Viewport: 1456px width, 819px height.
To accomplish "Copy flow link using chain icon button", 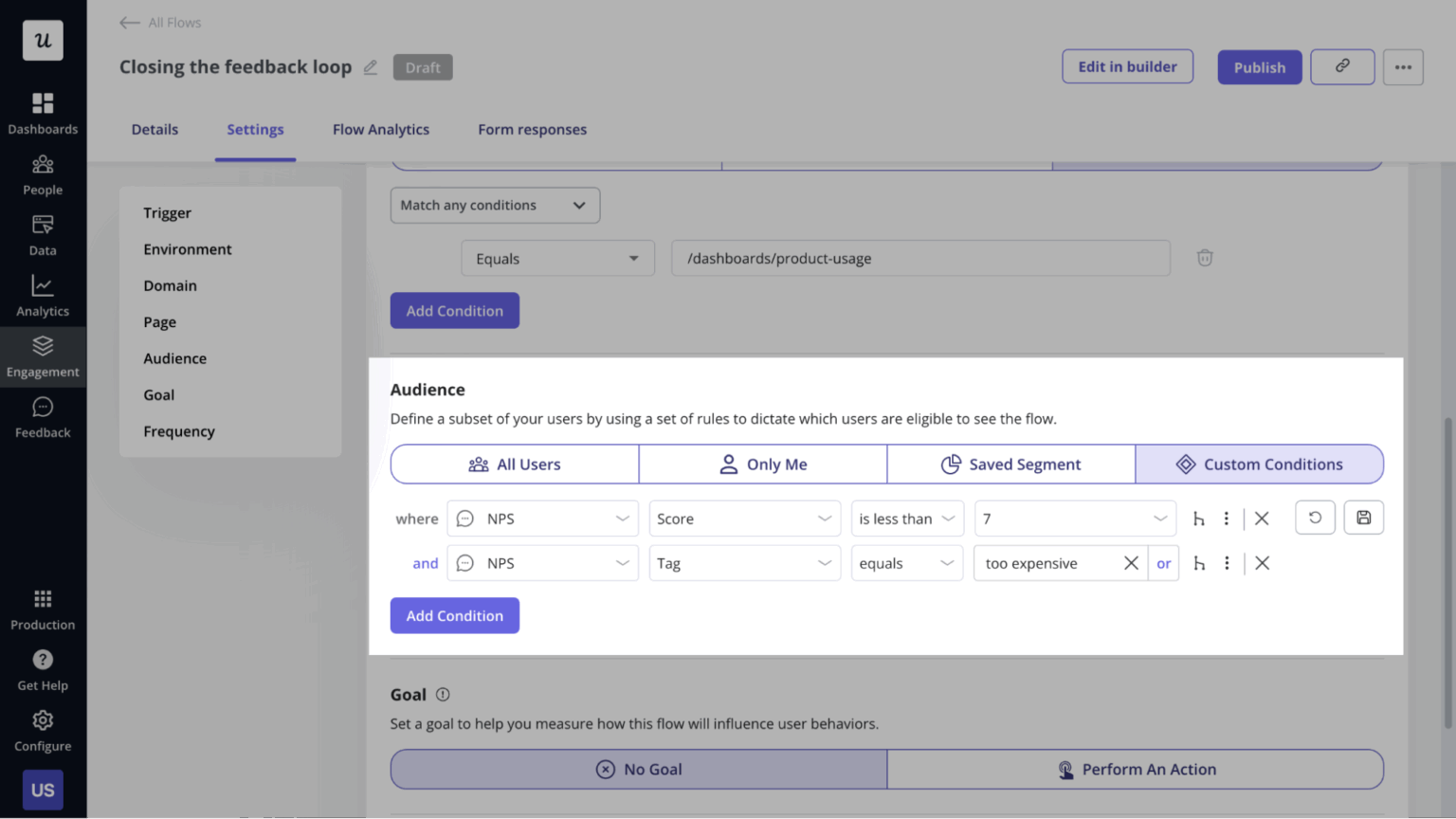I will [x=1341, y=66].
